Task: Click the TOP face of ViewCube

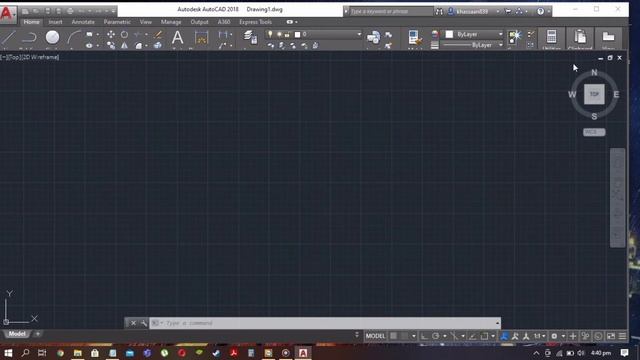Action: pos(594,94)
